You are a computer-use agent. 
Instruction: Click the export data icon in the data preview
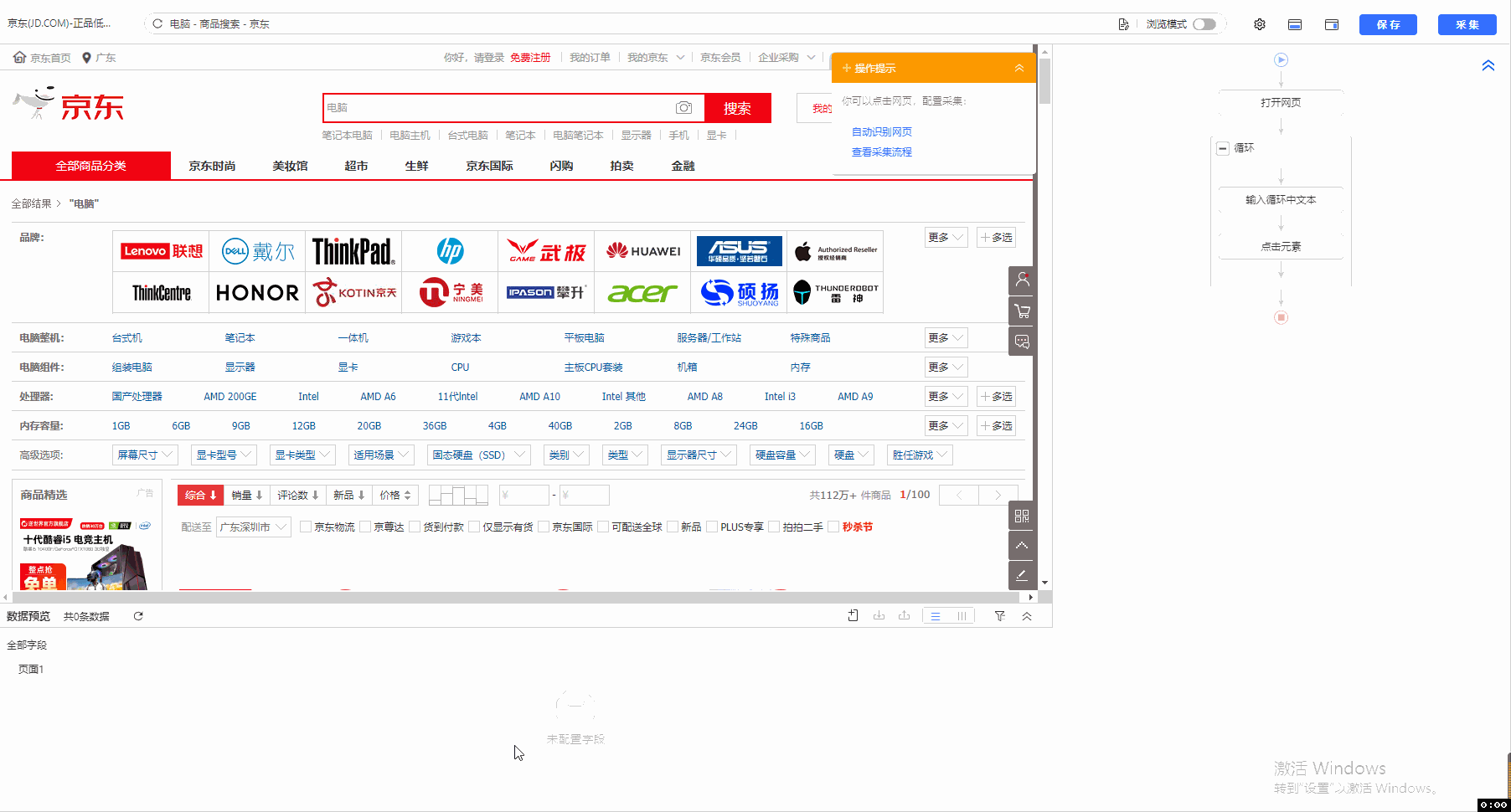click(x=905, y=615)
